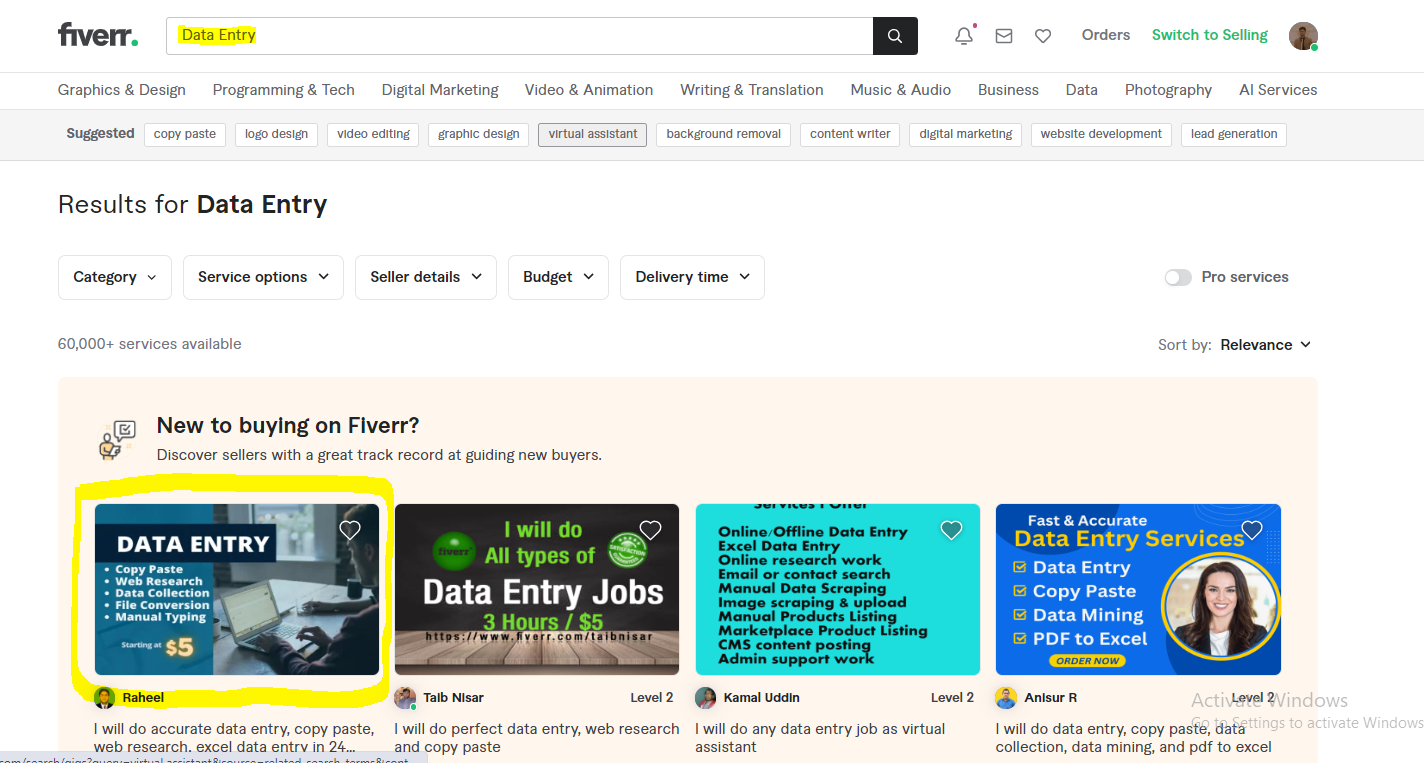Select the graphic design suggestion tag
Screen dimensions: 1424x763
point(479,134)
